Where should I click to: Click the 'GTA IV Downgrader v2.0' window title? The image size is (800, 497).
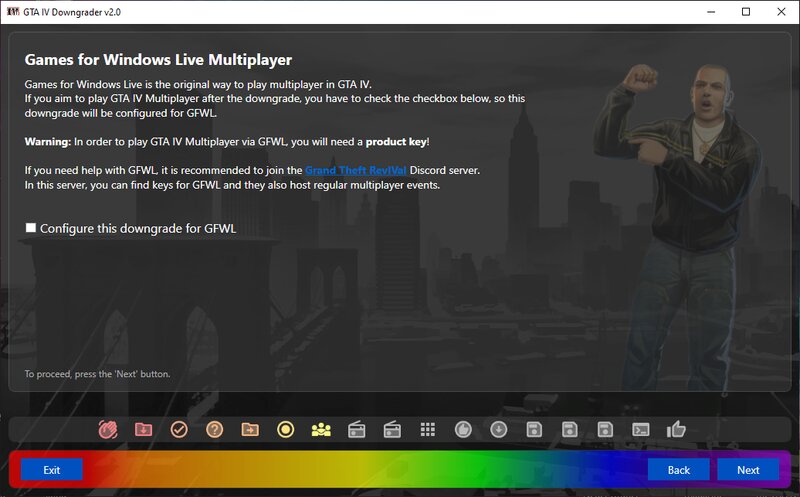click(x=72, y=12)
